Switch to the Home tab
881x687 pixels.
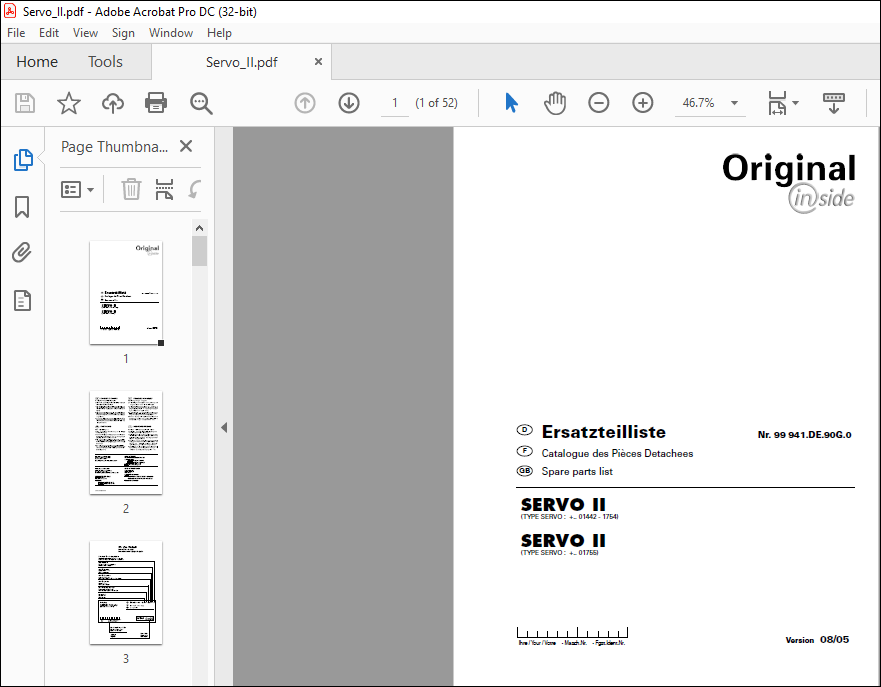(x=37, y=62)
